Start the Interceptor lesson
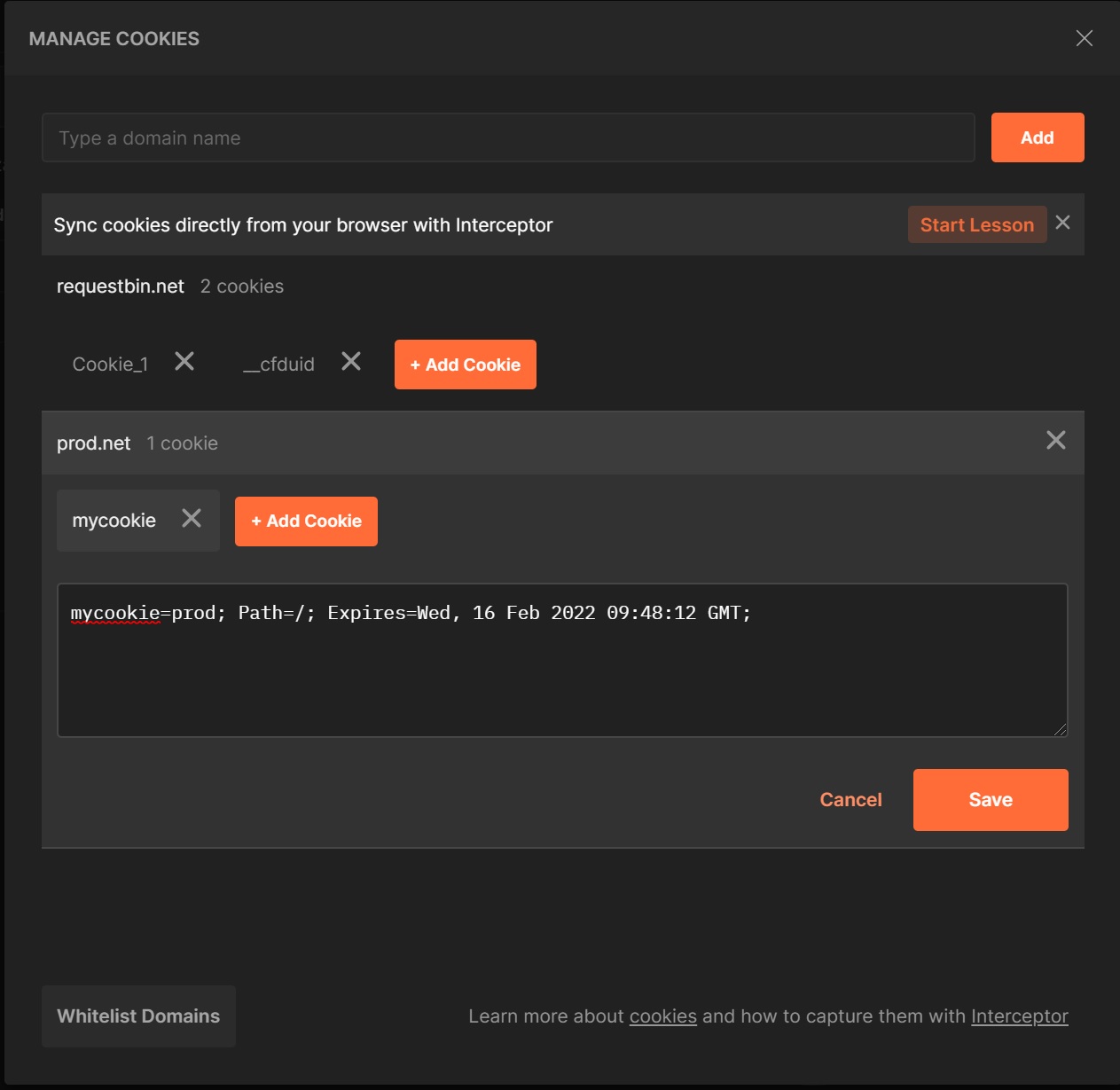 pos(976,225)
